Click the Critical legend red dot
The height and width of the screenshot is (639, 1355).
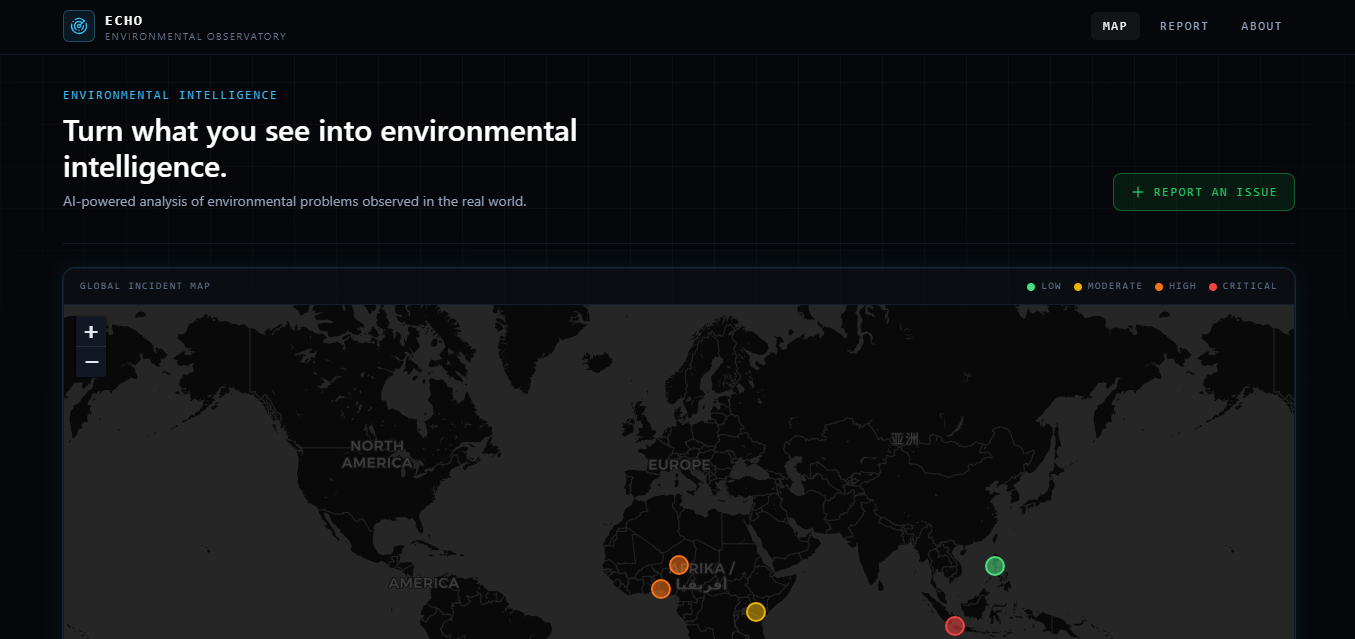pos(1213,287)
